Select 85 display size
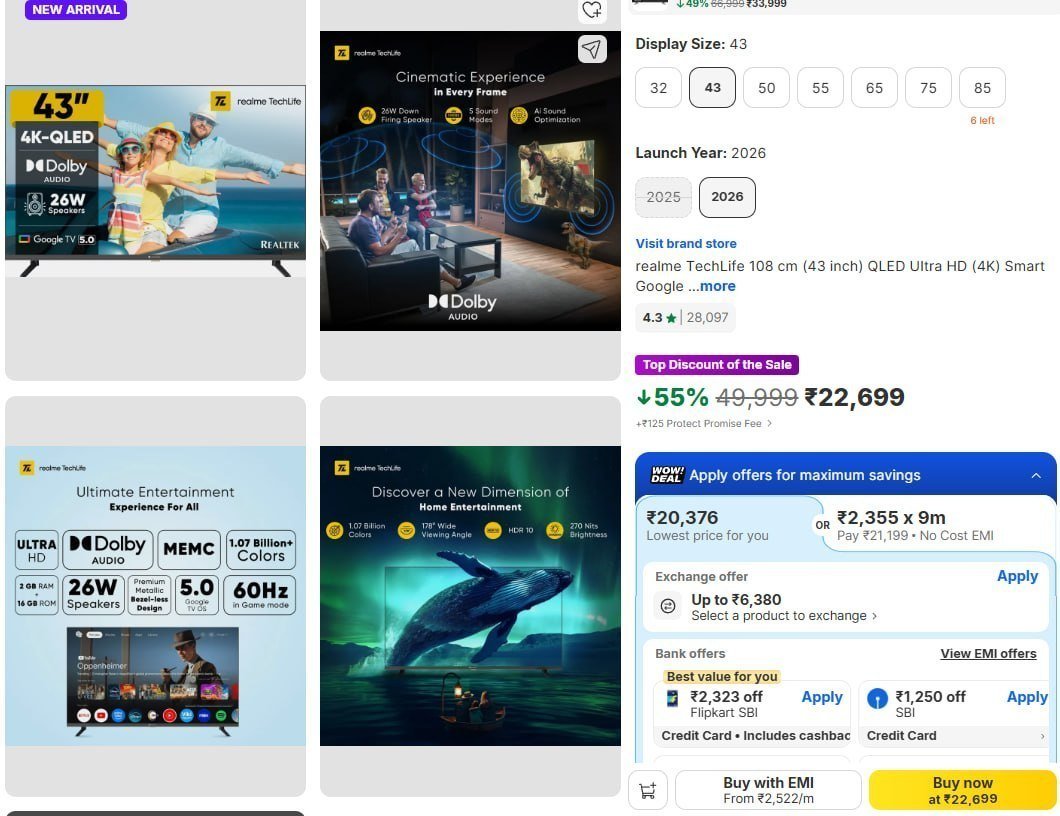 [x=982, y=88]
